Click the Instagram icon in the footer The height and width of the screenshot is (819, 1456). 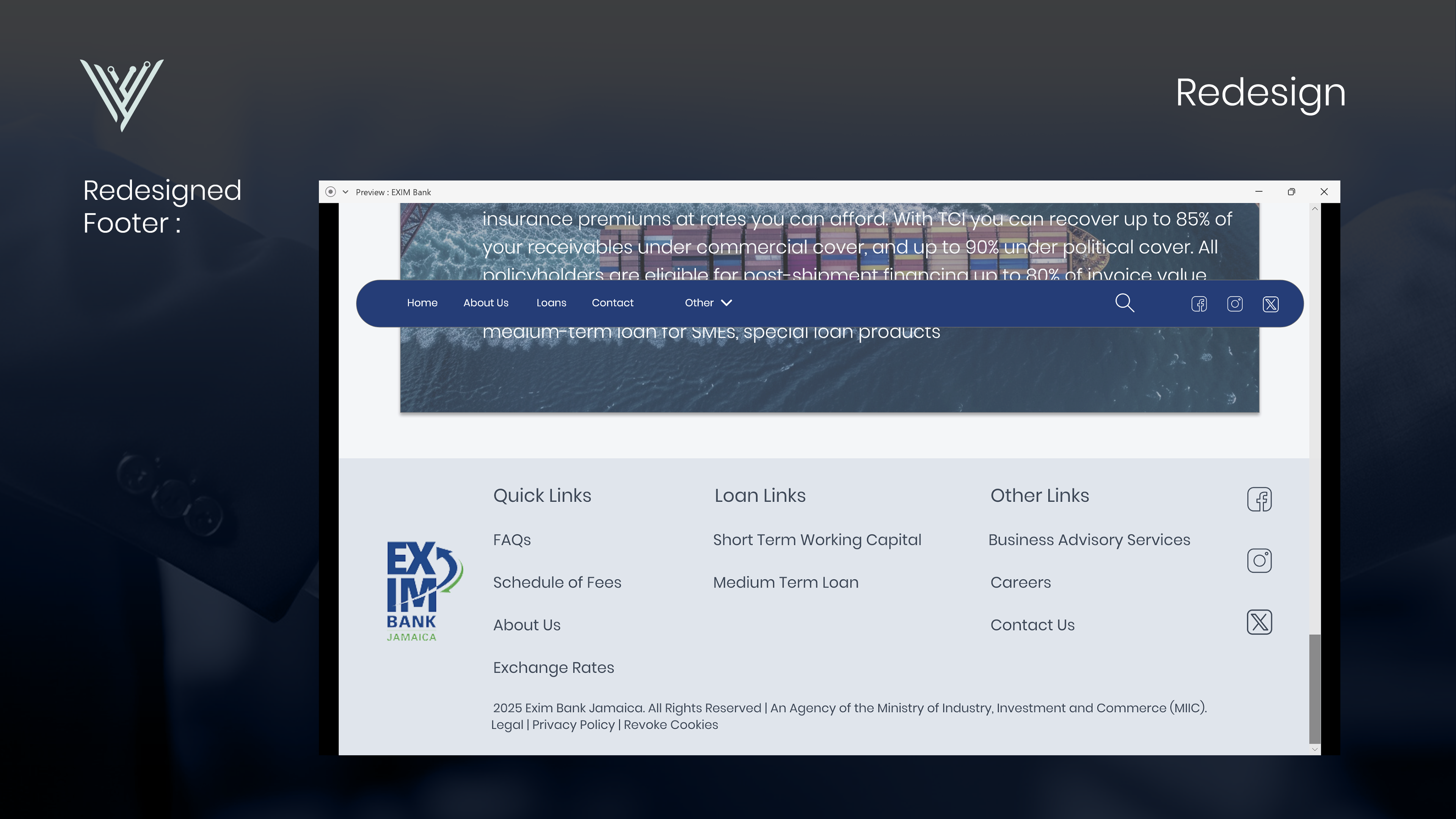pyautogui.click(x=1260, y=560)
